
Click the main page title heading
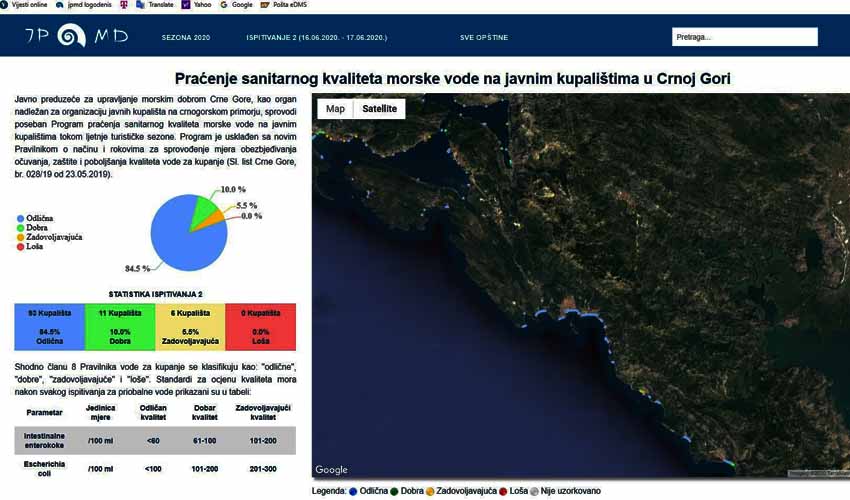click(453, 79)
